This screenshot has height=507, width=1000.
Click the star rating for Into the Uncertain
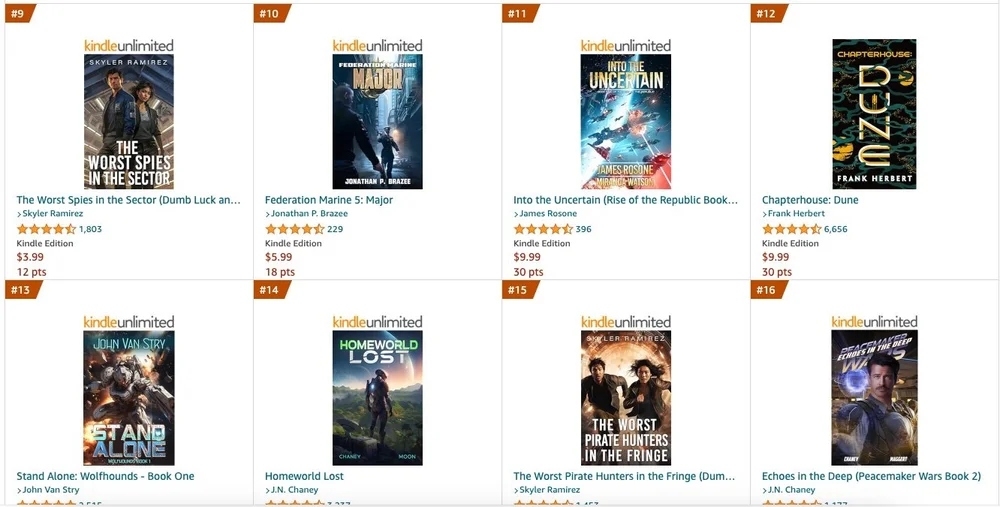(x=543, y=229)
